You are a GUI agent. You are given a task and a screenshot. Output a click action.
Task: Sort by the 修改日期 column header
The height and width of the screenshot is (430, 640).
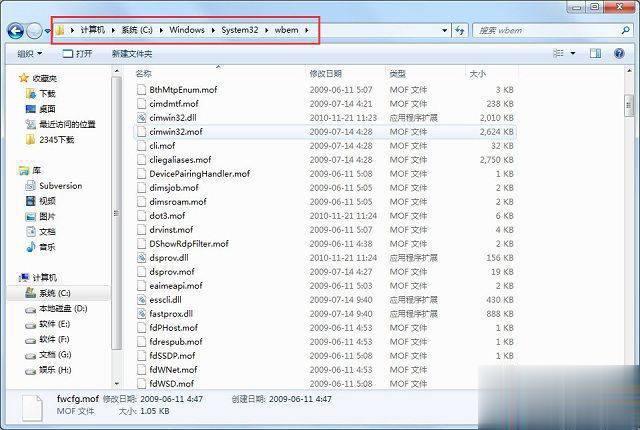pos(325,73)
